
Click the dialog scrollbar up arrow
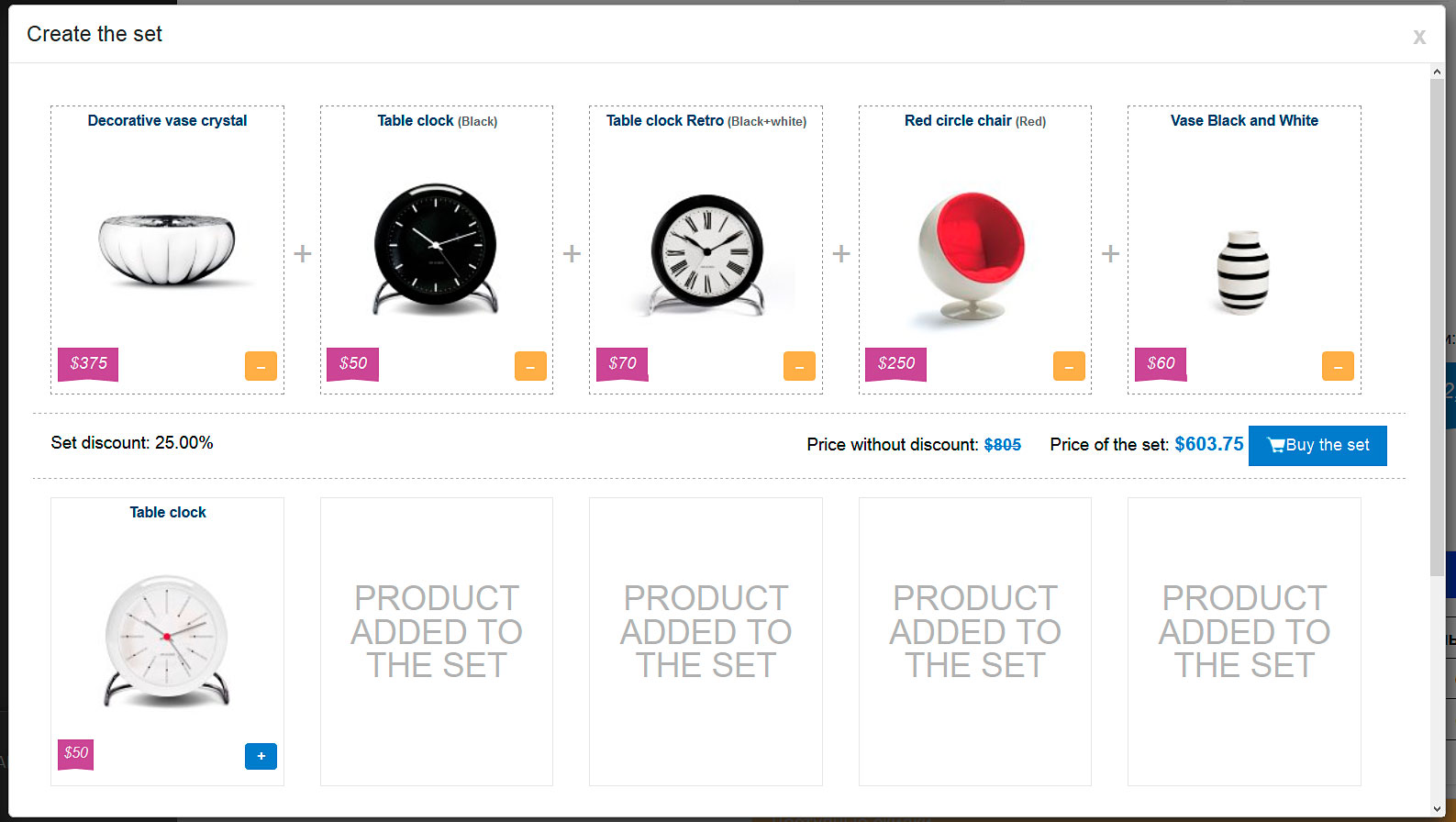point(1437,72)
